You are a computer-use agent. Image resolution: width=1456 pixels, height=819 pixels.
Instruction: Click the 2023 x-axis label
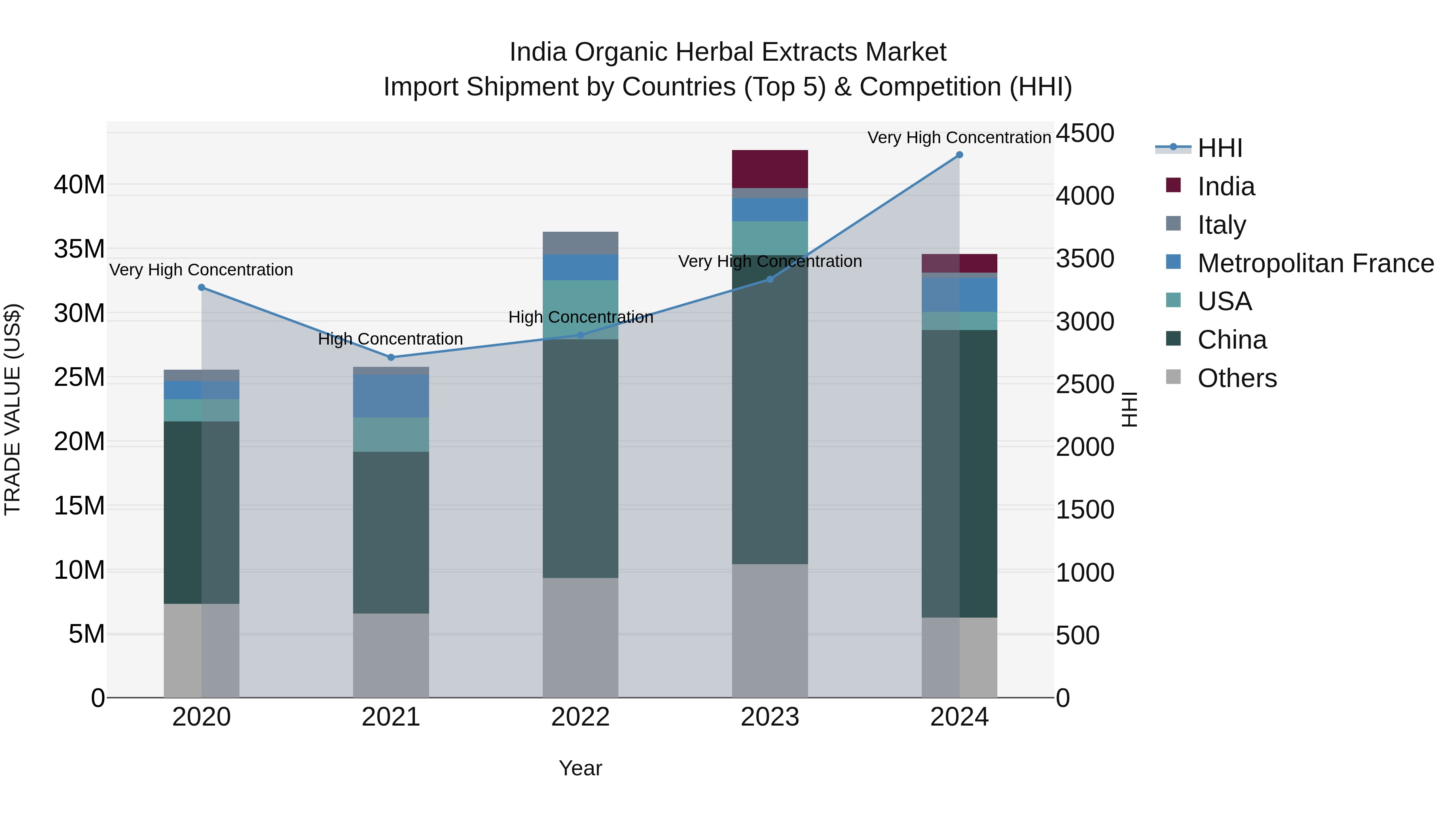[x=770, y=717]
